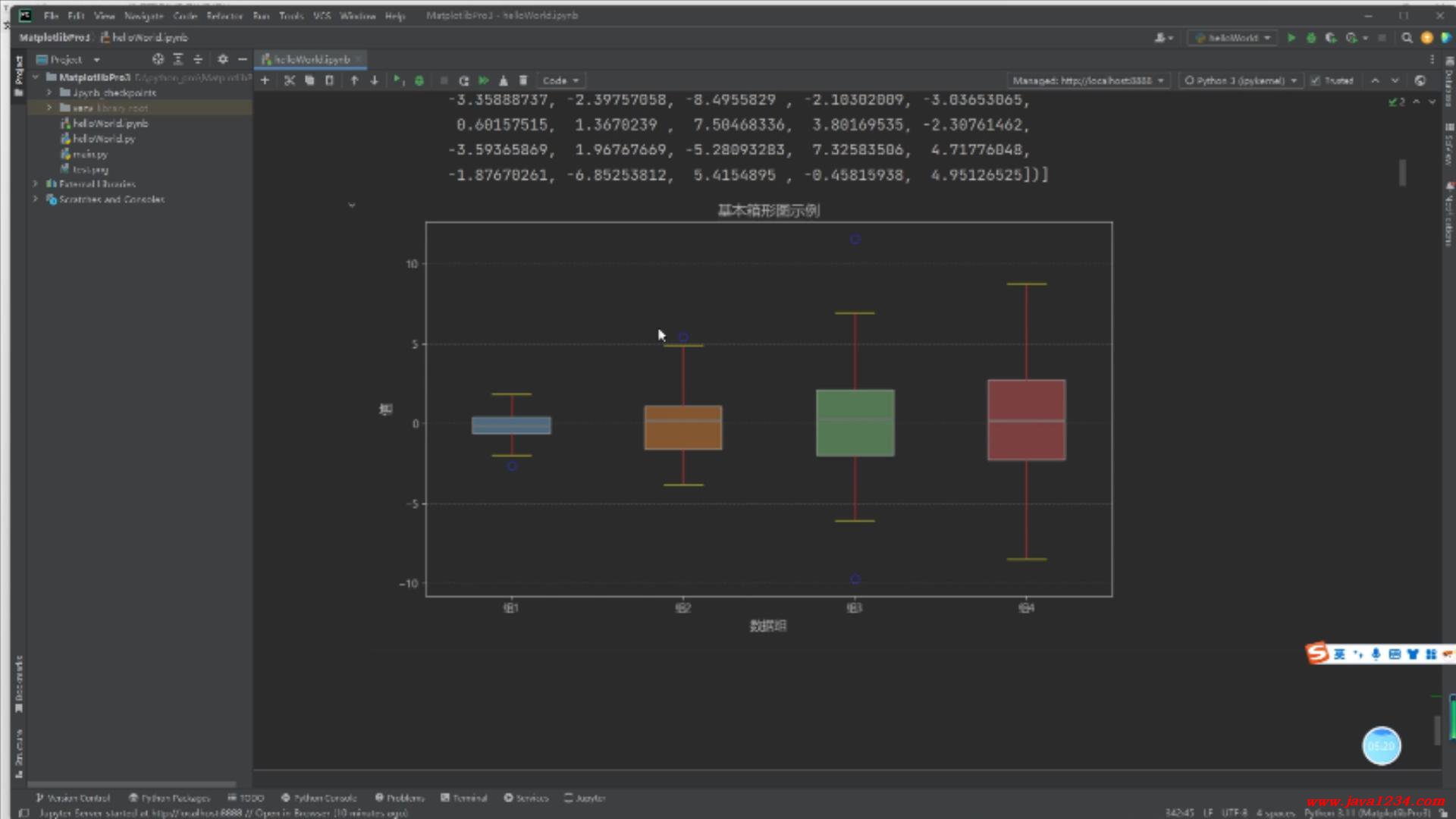
Task: Click the Search Everywhere magnifier icon
Action: (x=1407, y=37)
